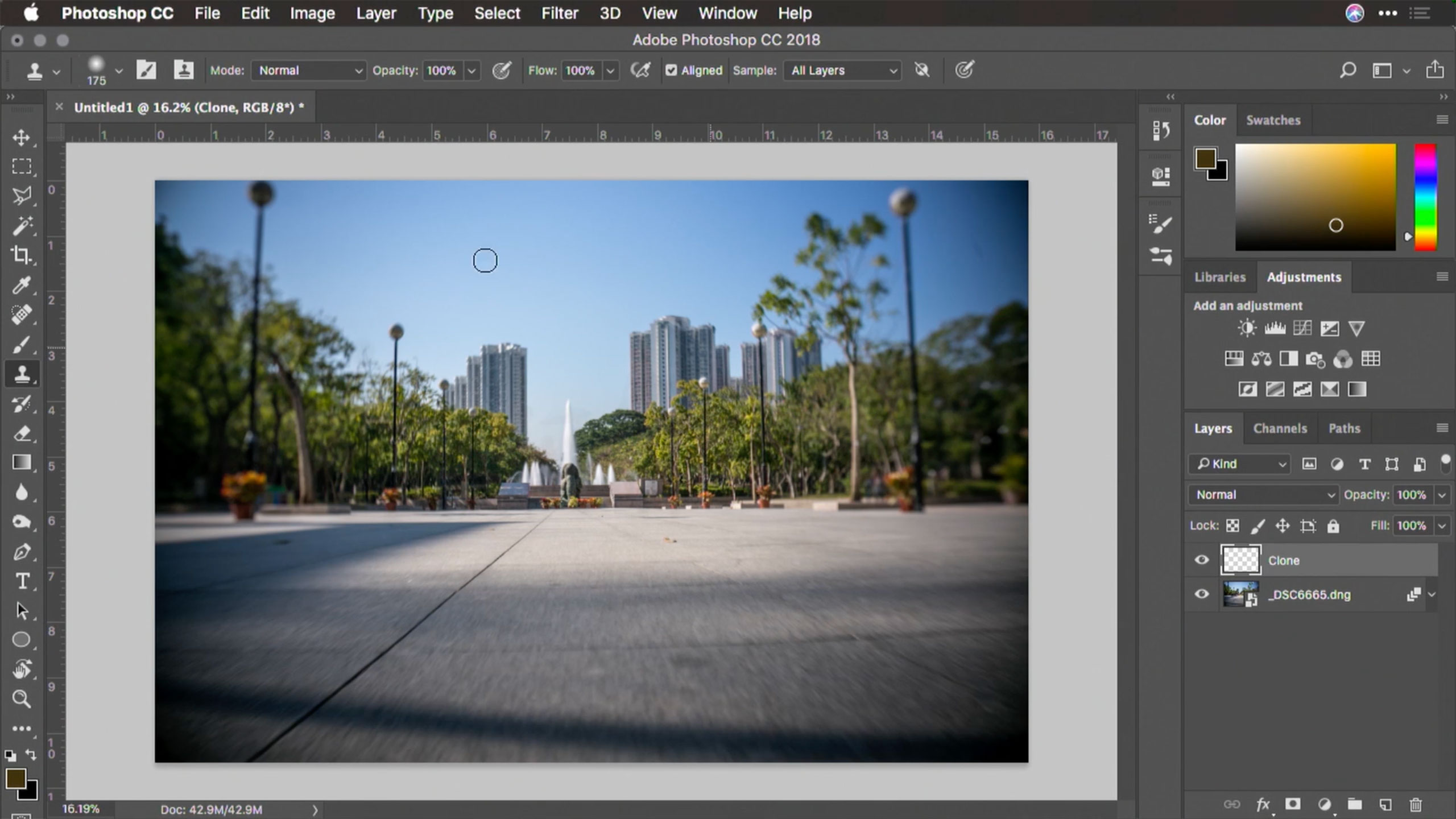
Task: Select the Horizontal Type tool
Action: pyautogui.click(x=22, y=581)
